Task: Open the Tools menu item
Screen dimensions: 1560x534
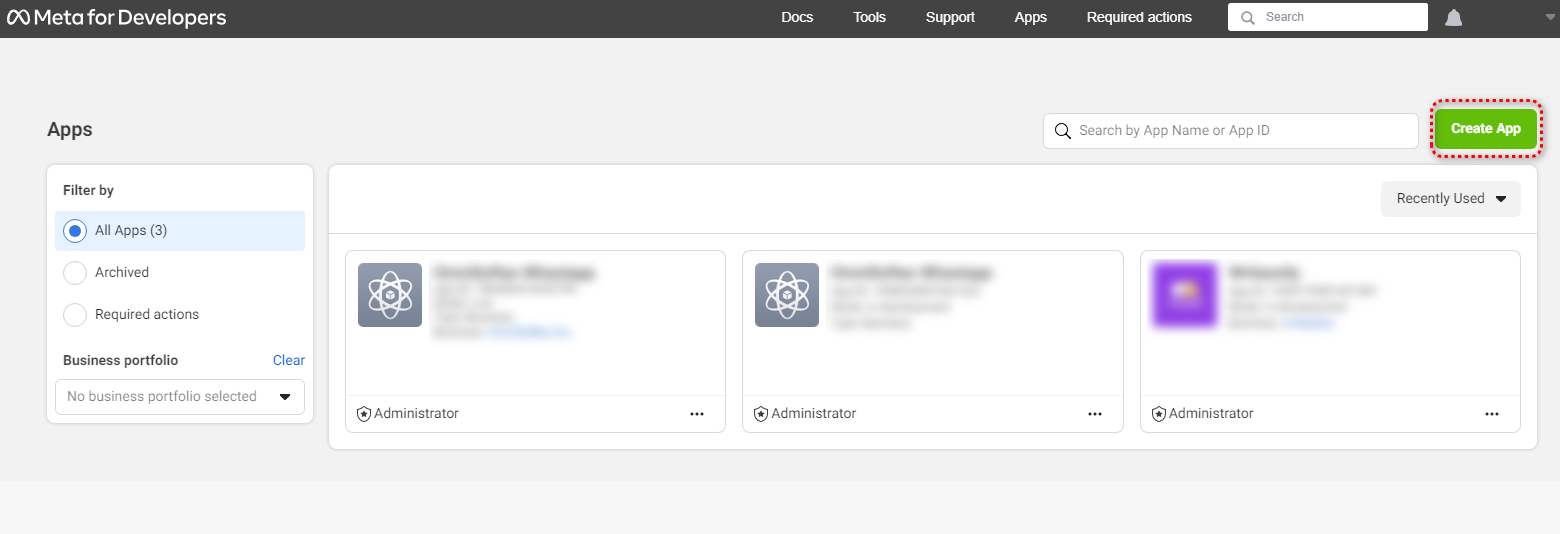Action: click(x=869, y=17)
